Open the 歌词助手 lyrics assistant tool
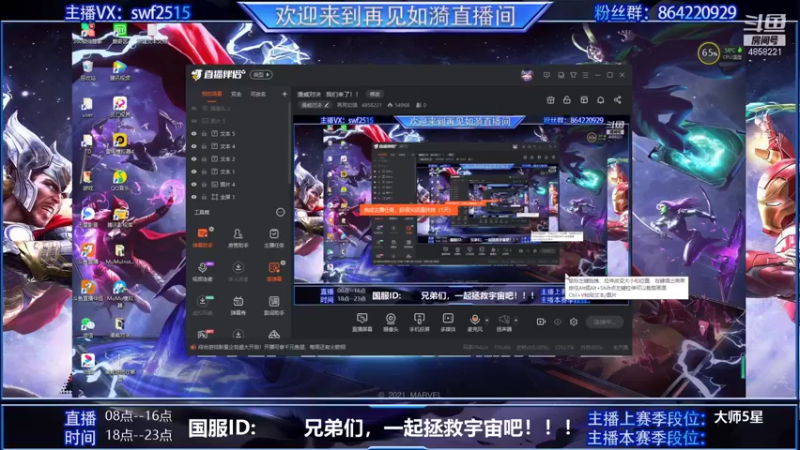The height and width of the screenshot is (450, 800). [x=274, y=305]
